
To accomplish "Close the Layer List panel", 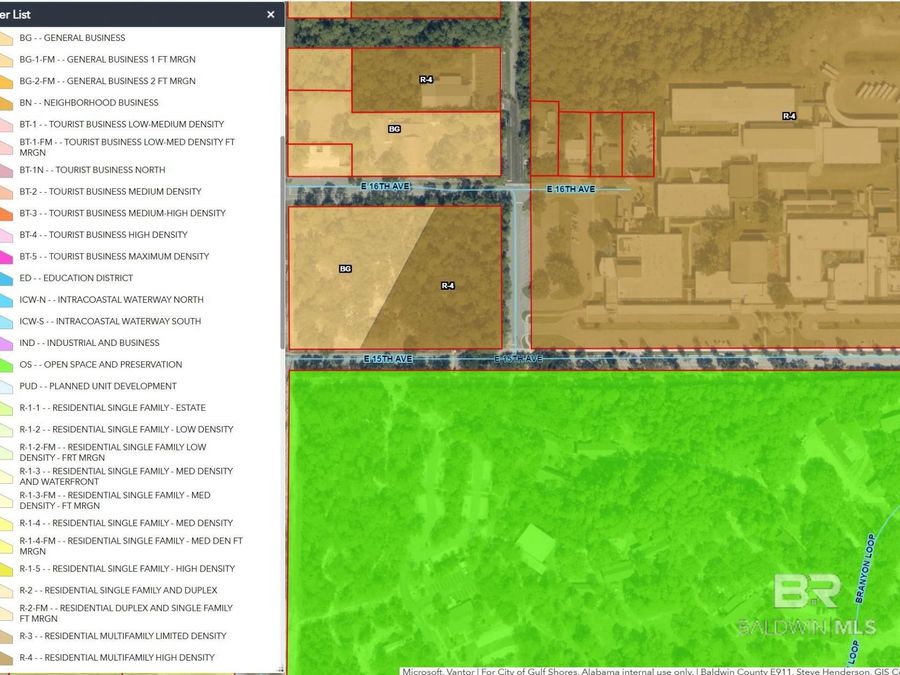I will [x=270, y=15].
